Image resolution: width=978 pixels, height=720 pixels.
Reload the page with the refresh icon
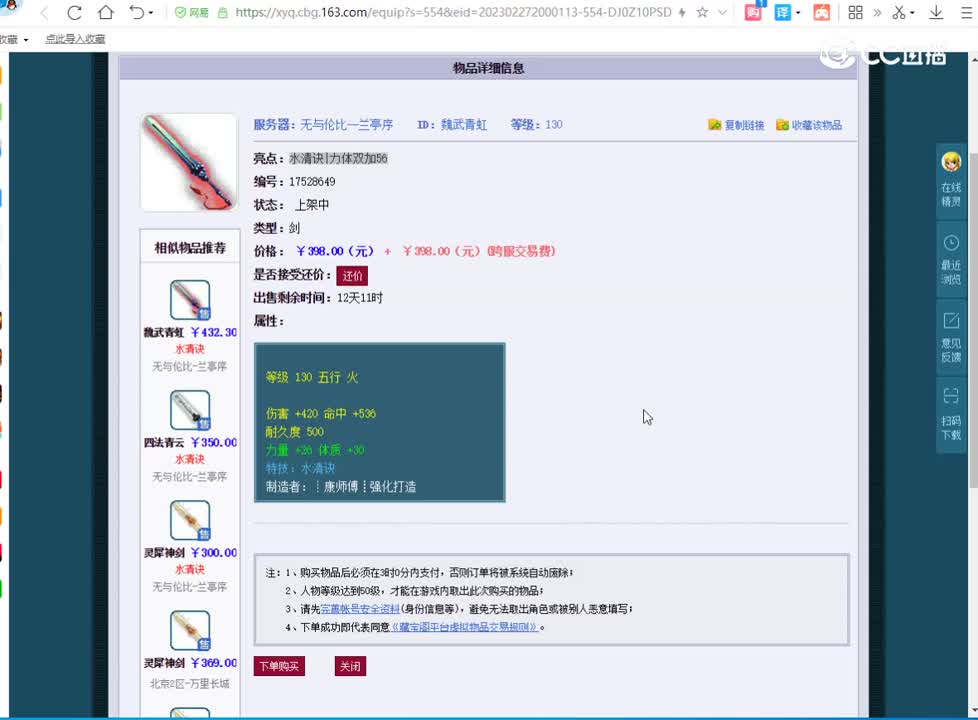tap(74, 12)
